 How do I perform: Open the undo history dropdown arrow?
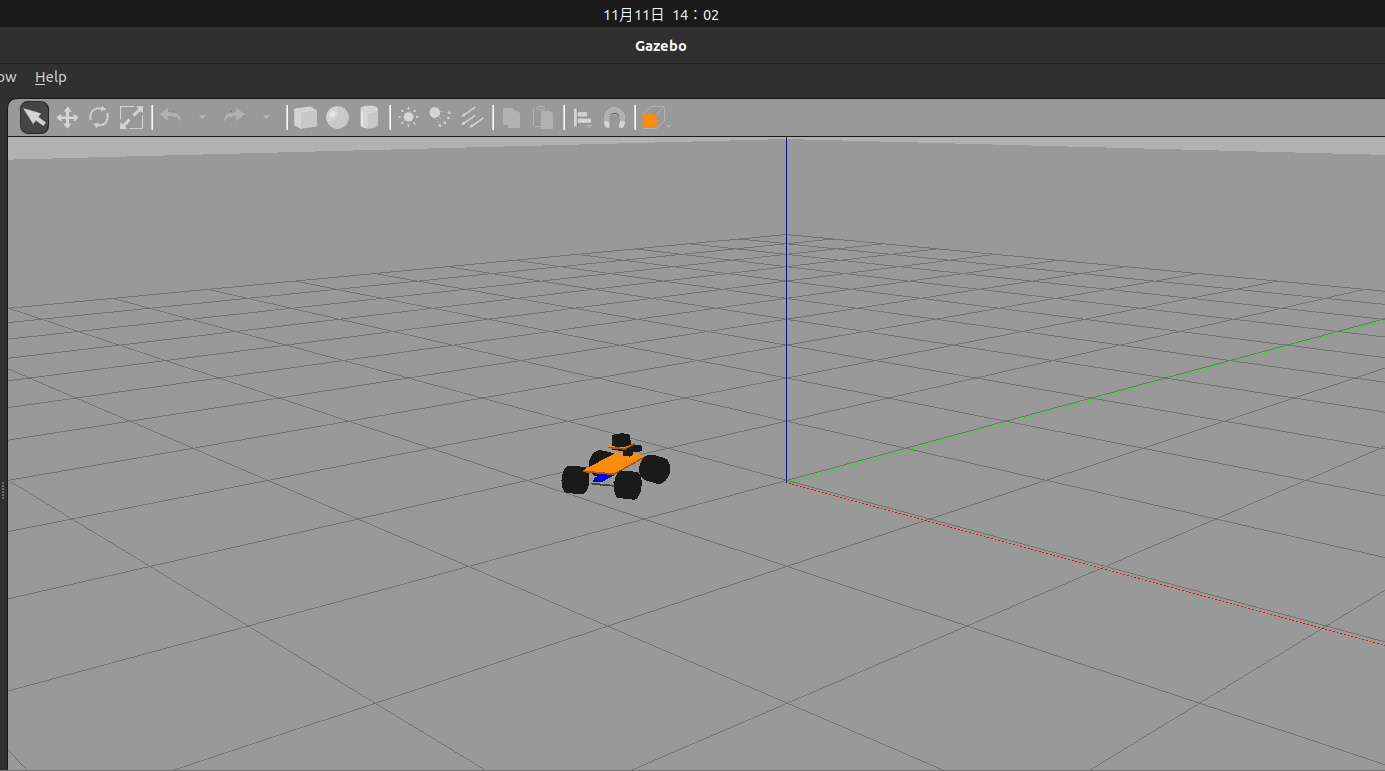(202, 118)
